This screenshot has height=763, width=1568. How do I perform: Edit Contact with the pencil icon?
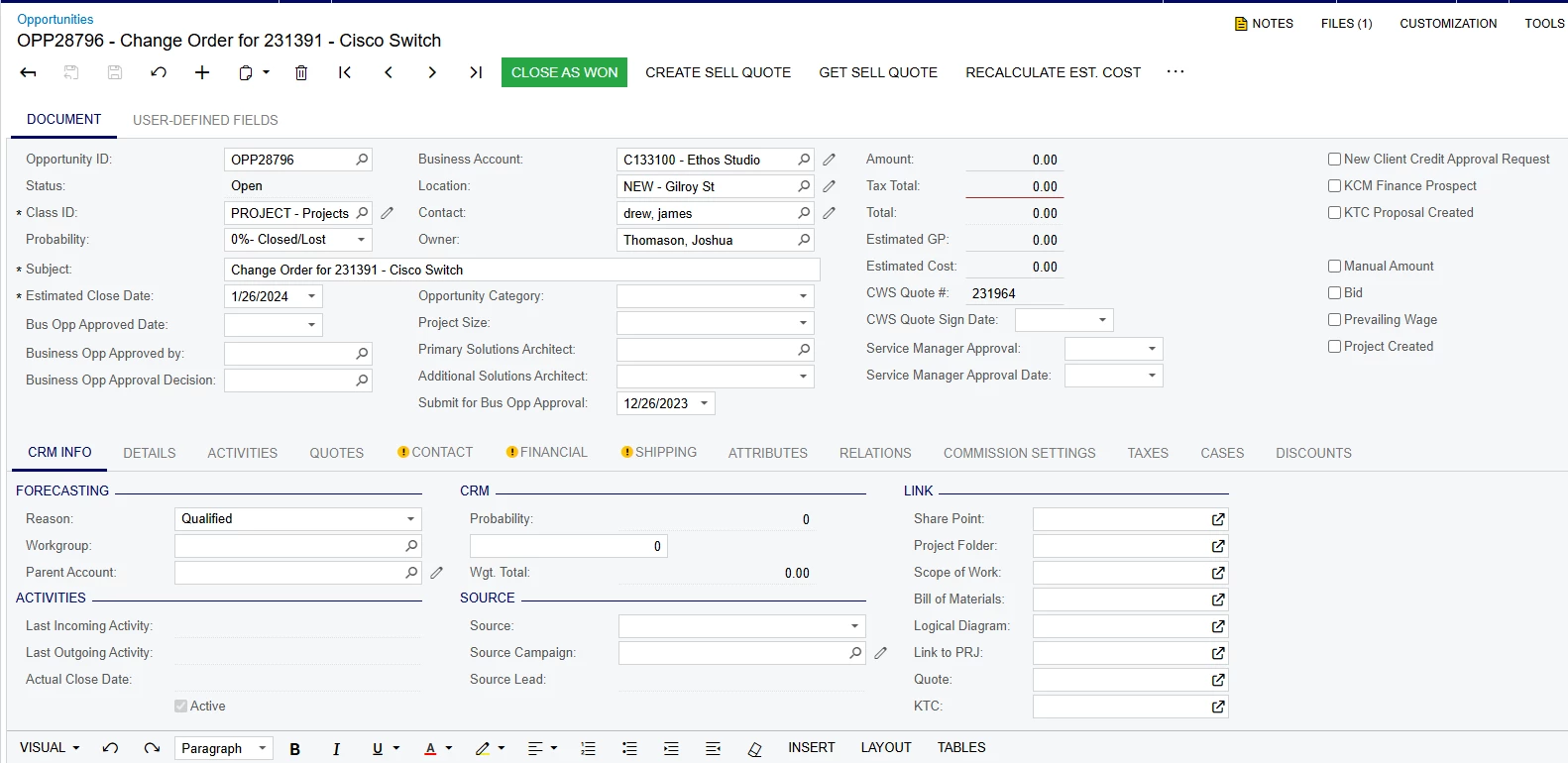coord(830,213)
